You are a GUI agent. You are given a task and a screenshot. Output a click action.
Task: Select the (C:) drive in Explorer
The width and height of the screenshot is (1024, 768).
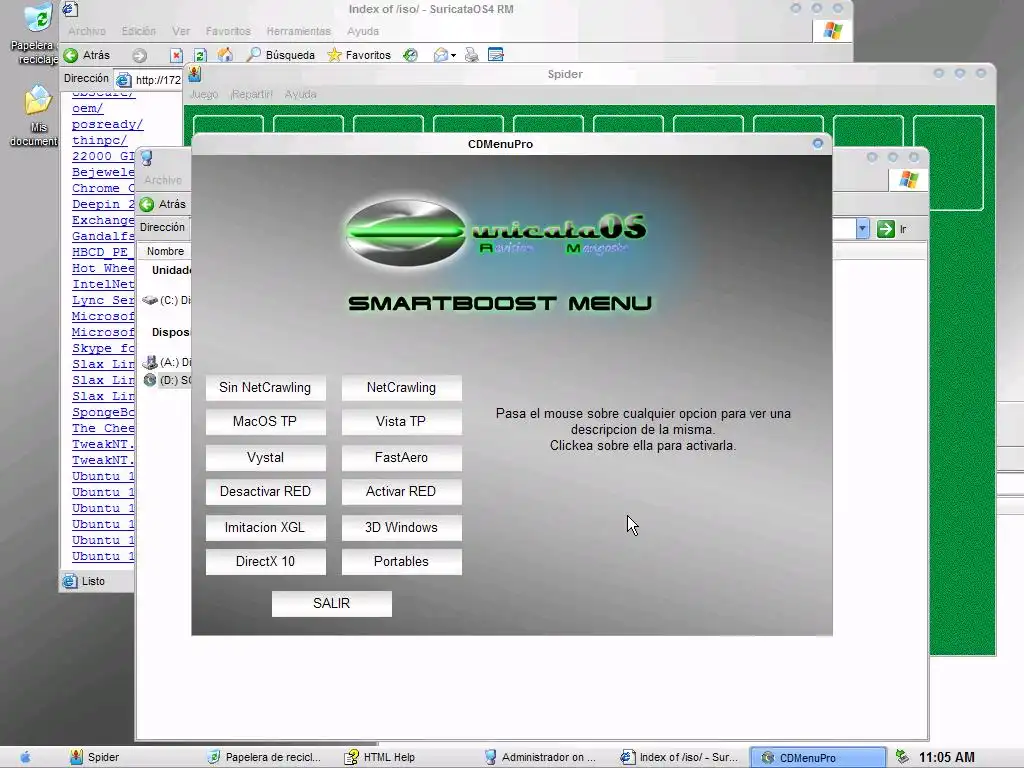tap(167, 300)
